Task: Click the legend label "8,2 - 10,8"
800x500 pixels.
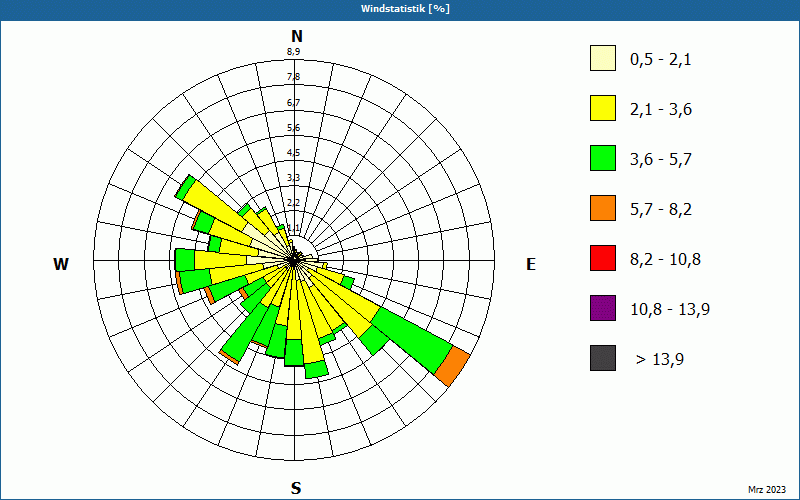Action: (665, 260)
